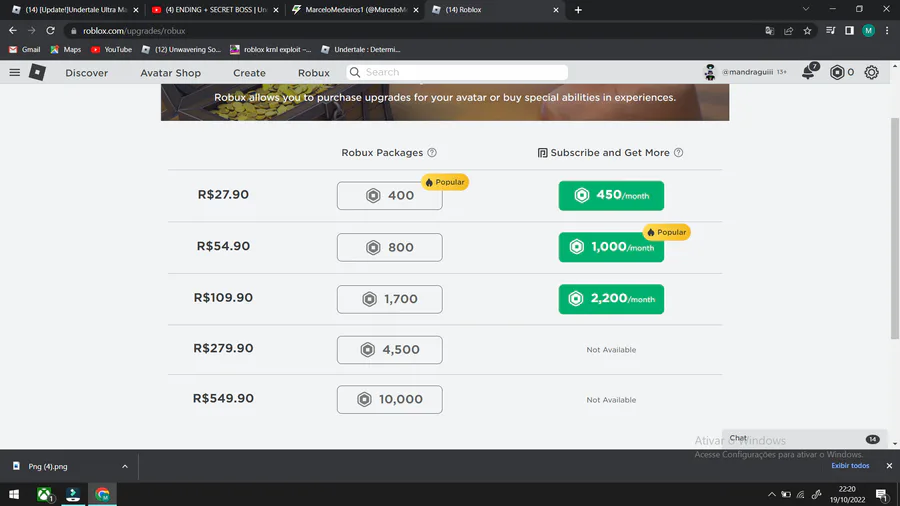Click the @mandraguiii username
Viewport: 900px width, 506px height.
tap(747, 72)
